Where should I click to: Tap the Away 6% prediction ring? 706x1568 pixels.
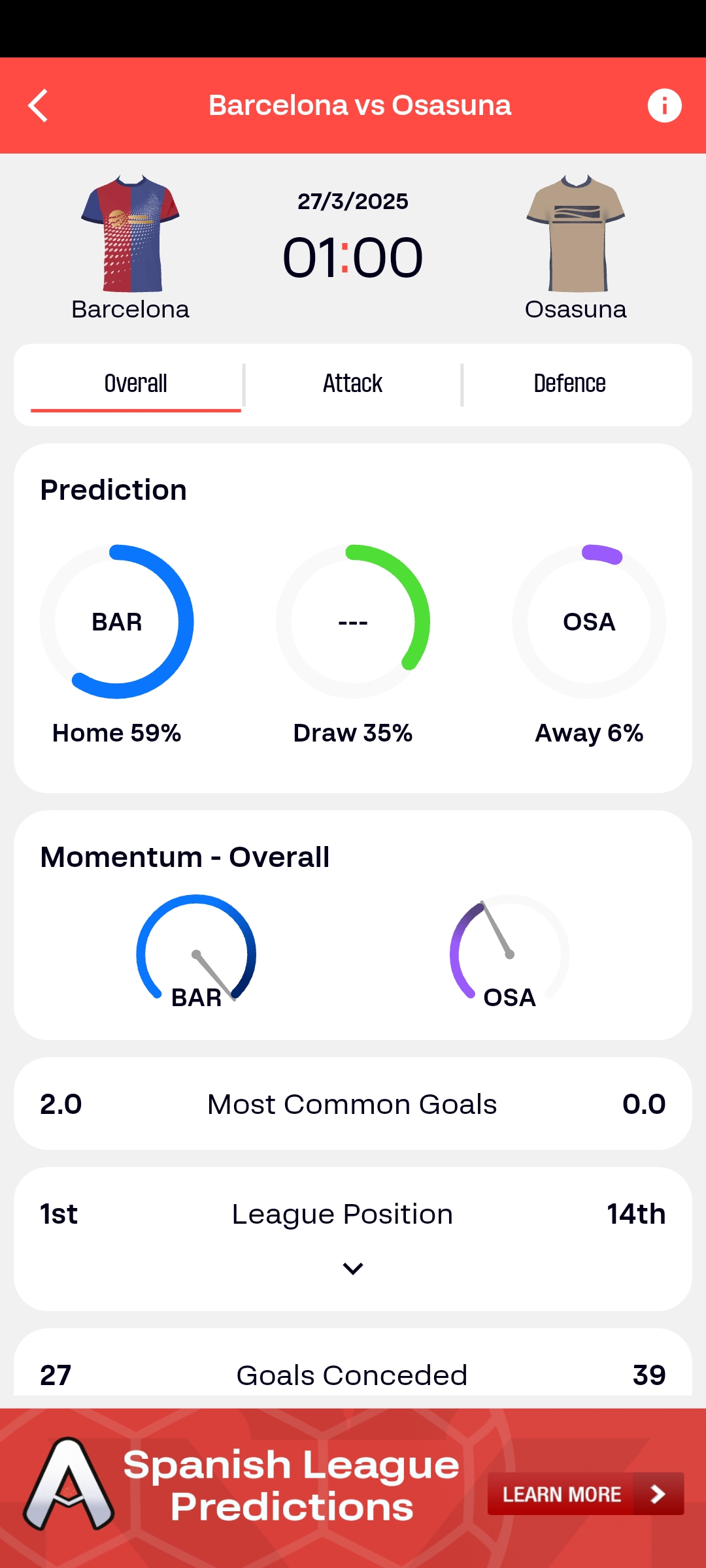[589, 621]
